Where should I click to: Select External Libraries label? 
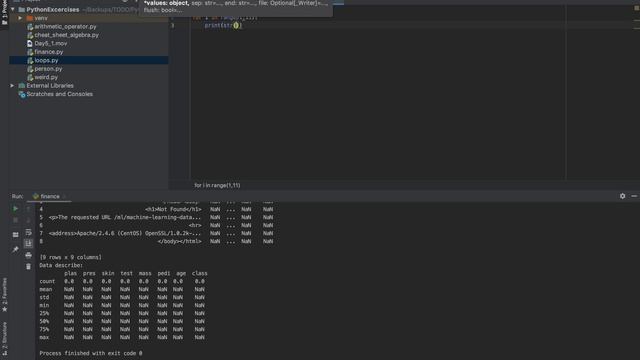coord(50,86)
